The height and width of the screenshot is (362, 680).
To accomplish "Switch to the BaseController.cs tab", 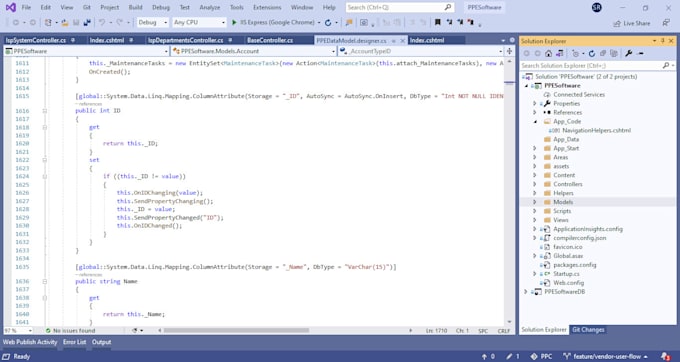I will pos(270,40).
